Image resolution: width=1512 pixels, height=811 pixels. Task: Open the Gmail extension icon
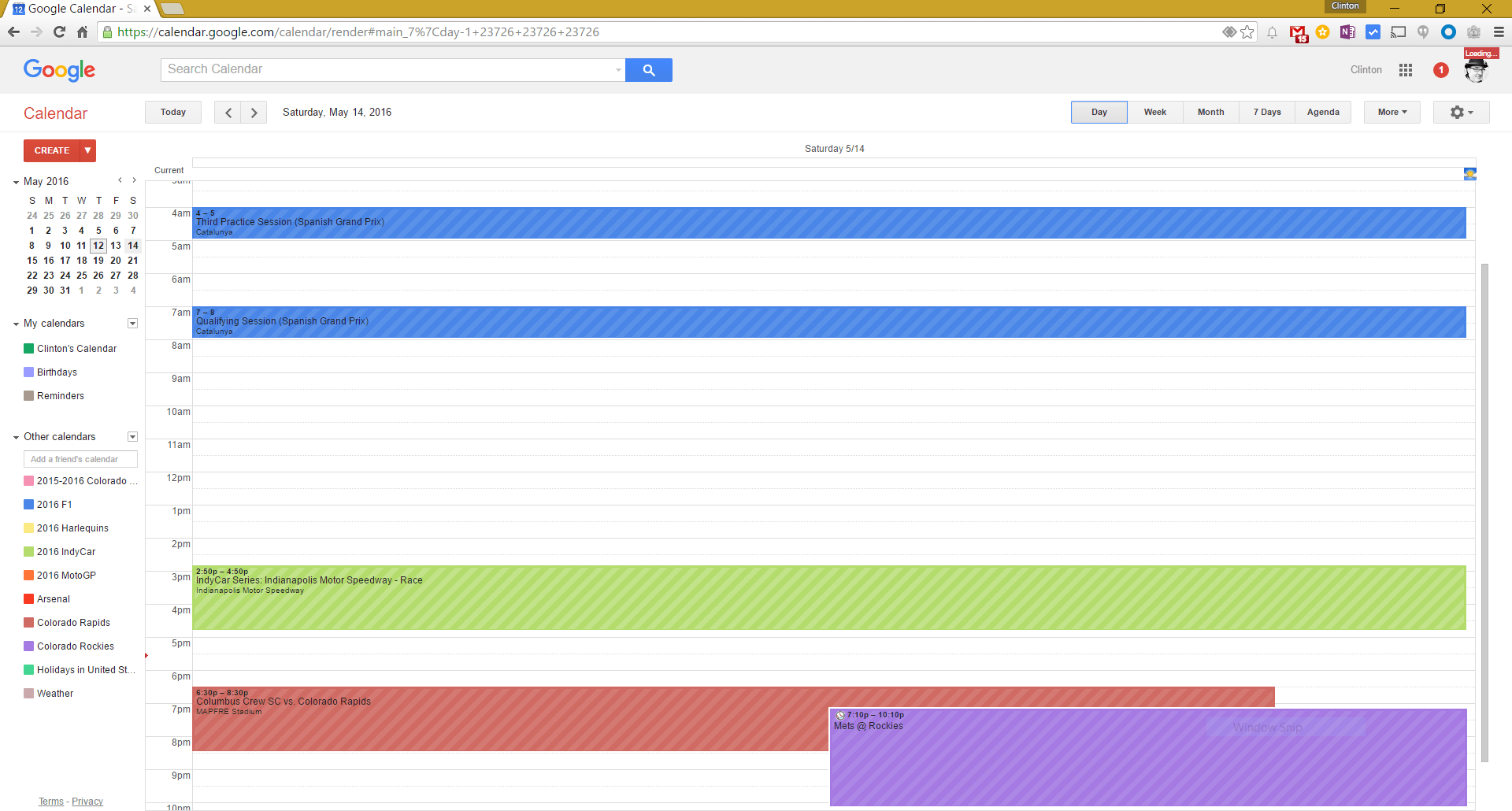(x=1298, y=32)
